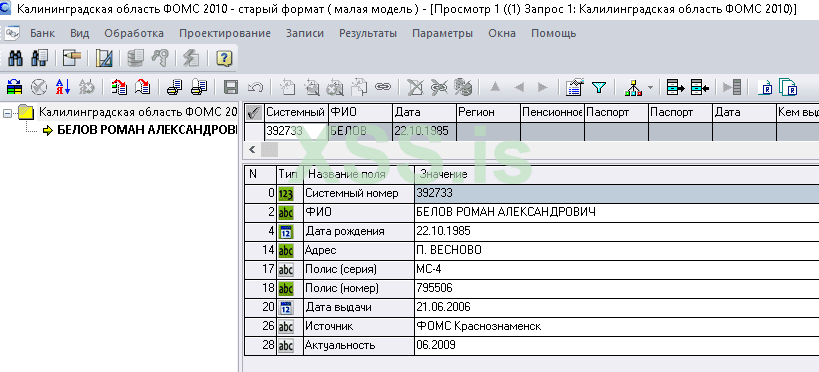This screenshot has height=372, width=819.
Task: Click the БЕЛОВ РОМАН АЛЕКСАНДРОВИЧ value cell
Action: [616, 212]
